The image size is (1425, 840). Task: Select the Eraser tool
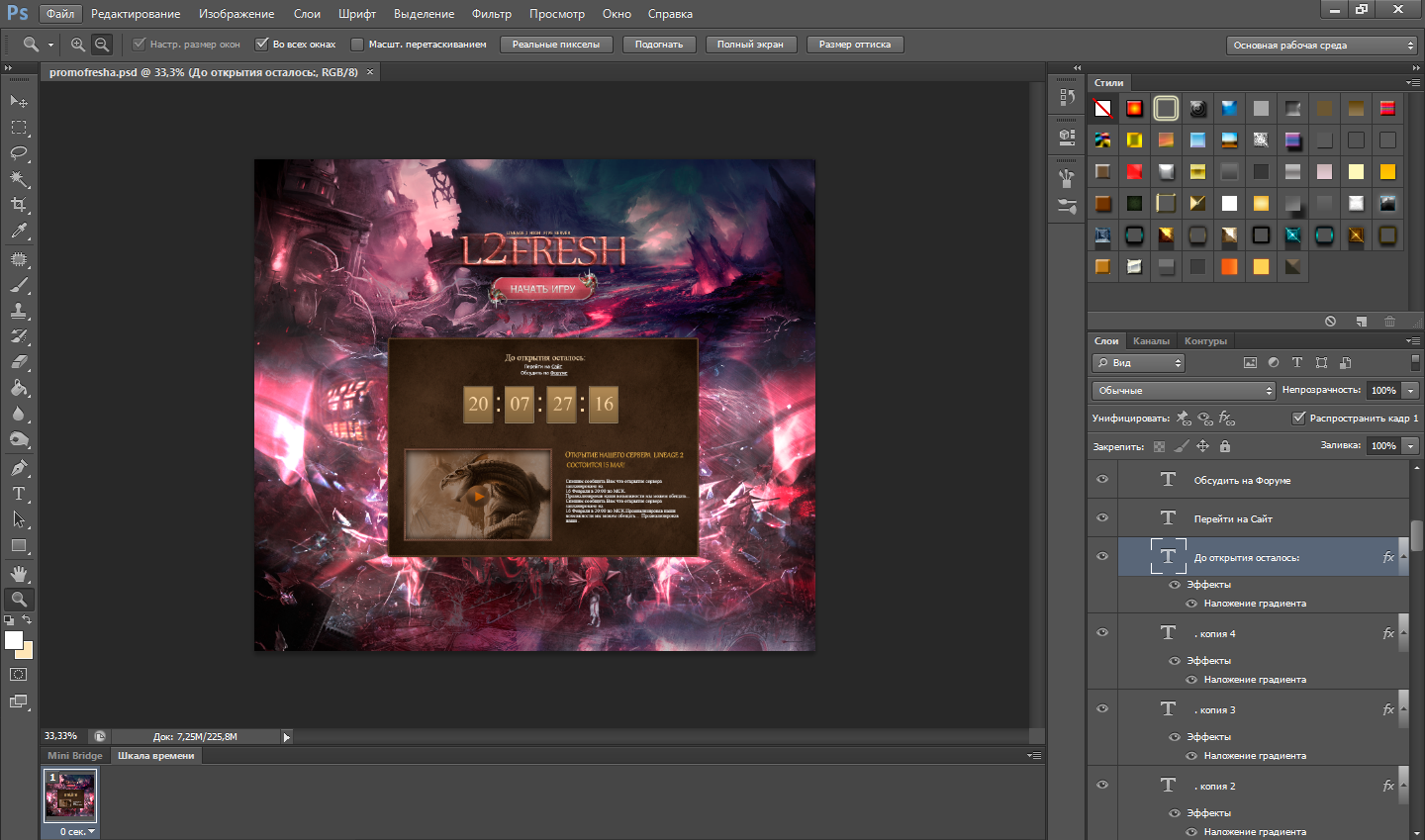pos(19,362)
